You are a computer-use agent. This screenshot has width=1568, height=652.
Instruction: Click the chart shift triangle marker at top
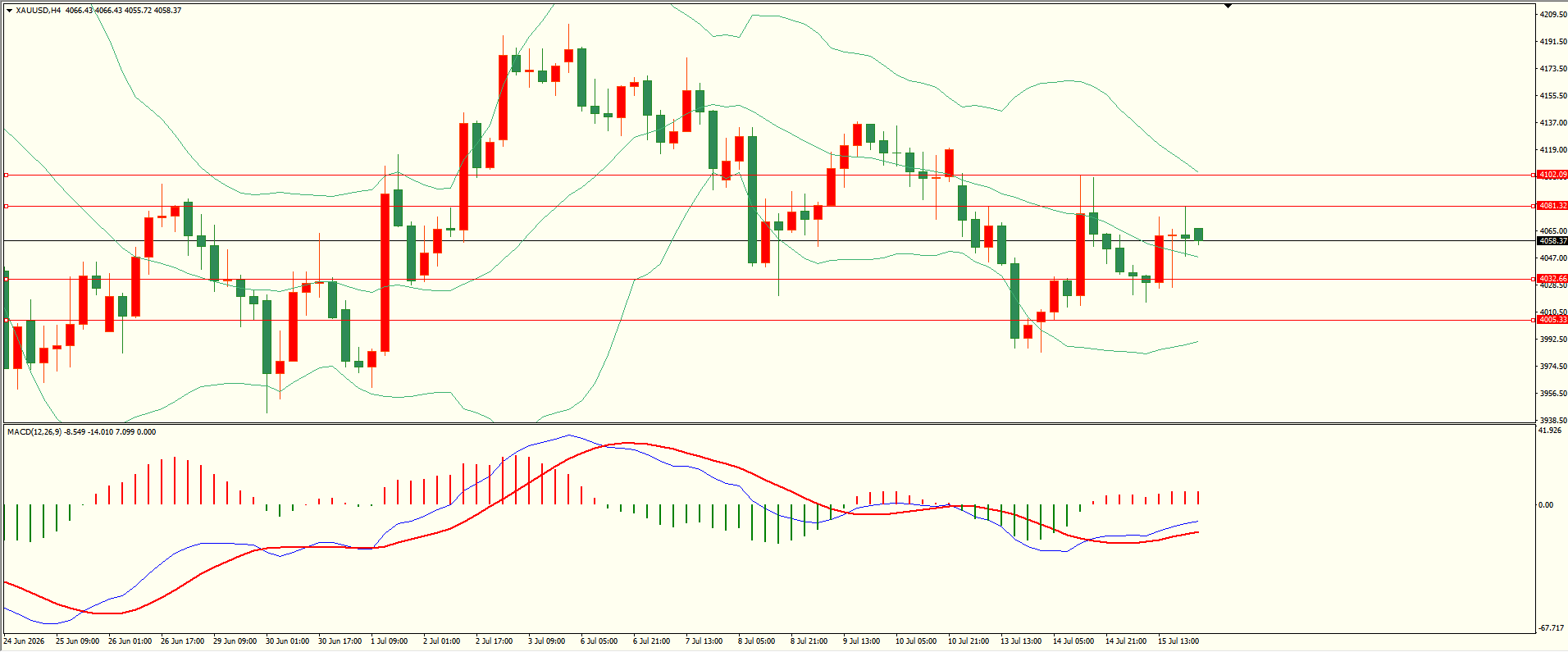click(x=1228, y=6)
